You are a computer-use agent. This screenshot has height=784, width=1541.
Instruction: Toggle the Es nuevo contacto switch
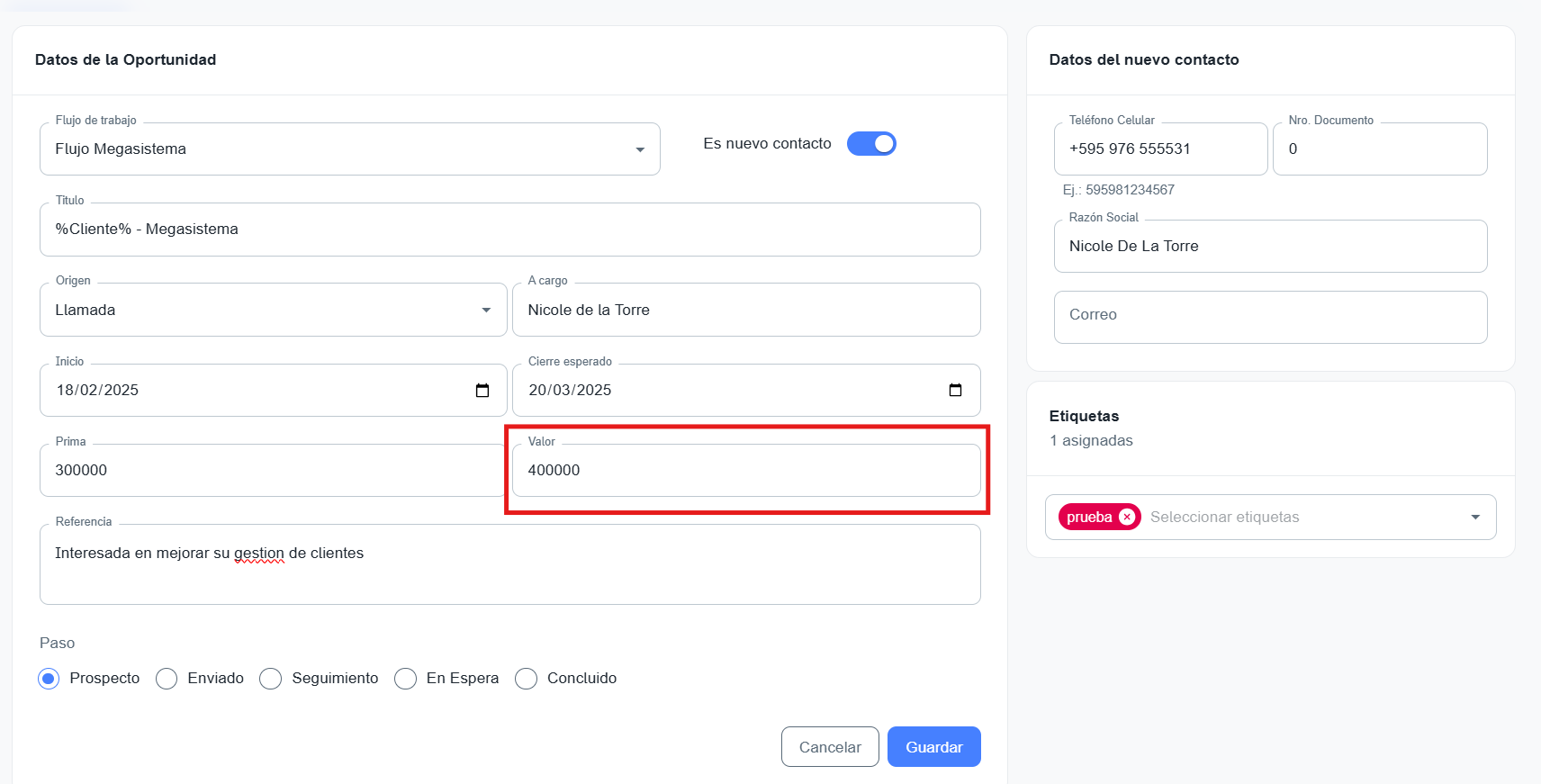tap(871, 144)
